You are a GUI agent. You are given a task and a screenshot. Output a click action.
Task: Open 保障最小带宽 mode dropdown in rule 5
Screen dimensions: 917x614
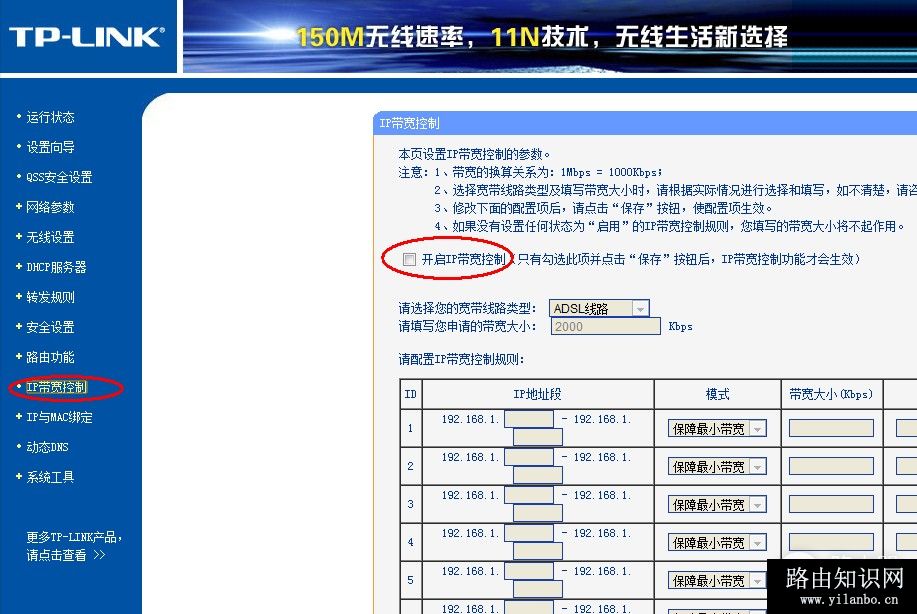(717, 581)
